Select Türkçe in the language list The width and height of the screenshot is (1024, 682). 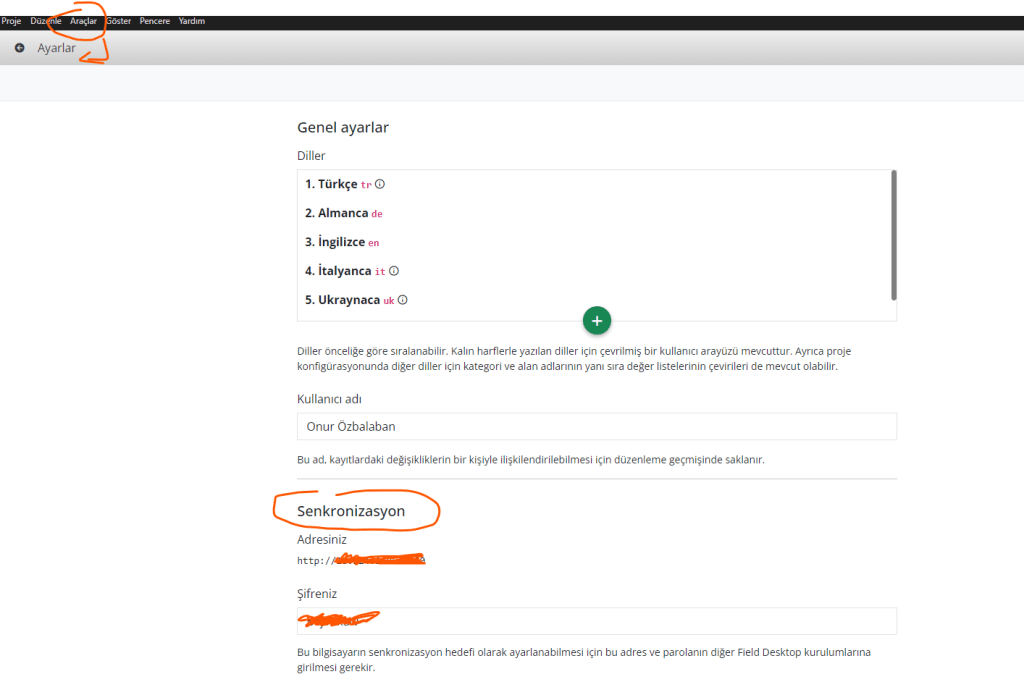click(x=332, y=184)
